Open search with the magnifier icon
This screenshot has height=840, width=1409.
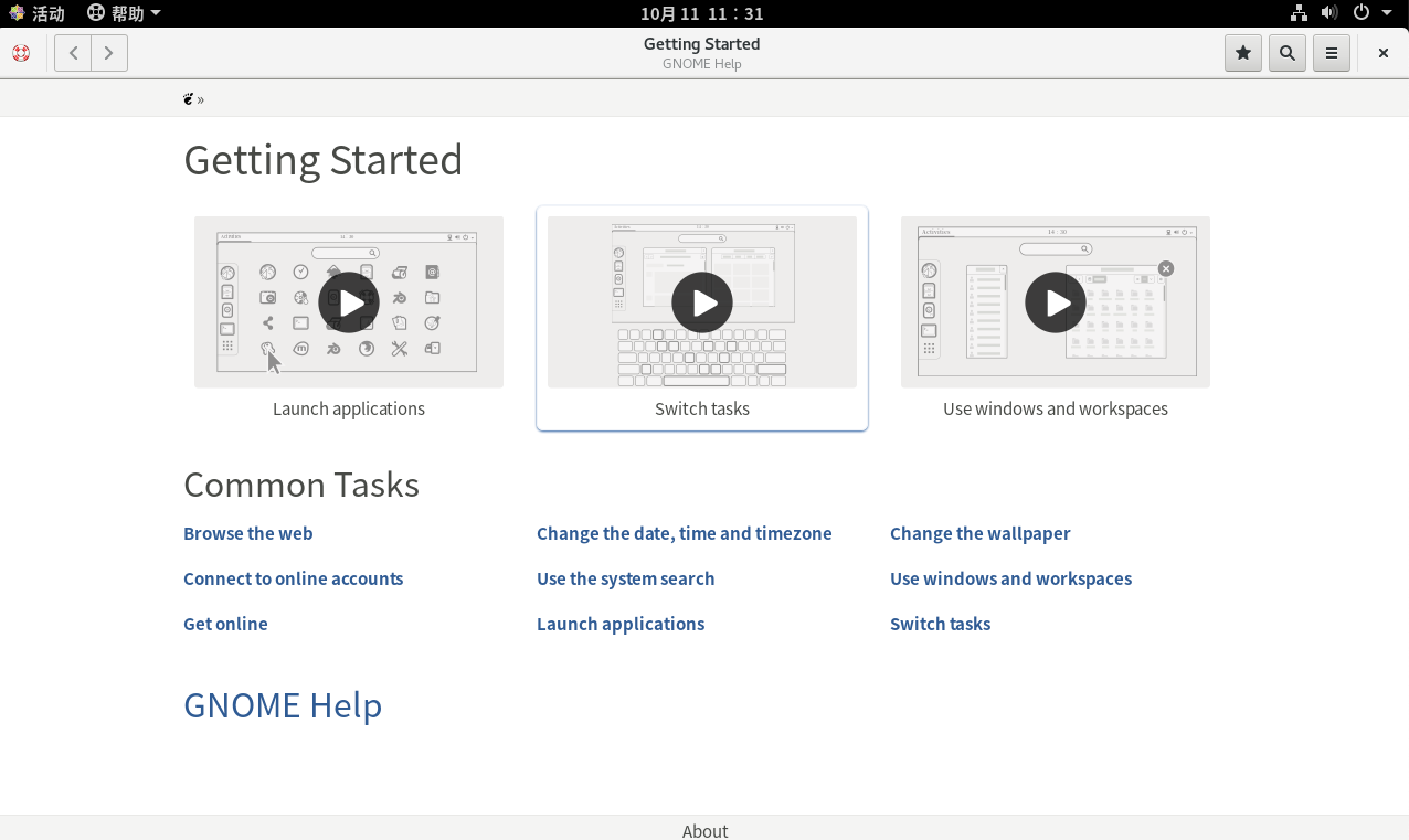point(1287,52)
